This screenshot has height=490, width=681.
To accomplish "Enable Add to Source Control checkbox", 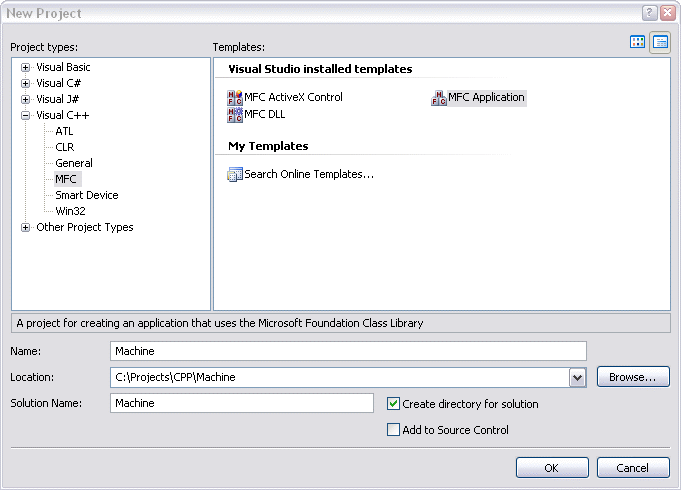I will [x=393, y=430].
